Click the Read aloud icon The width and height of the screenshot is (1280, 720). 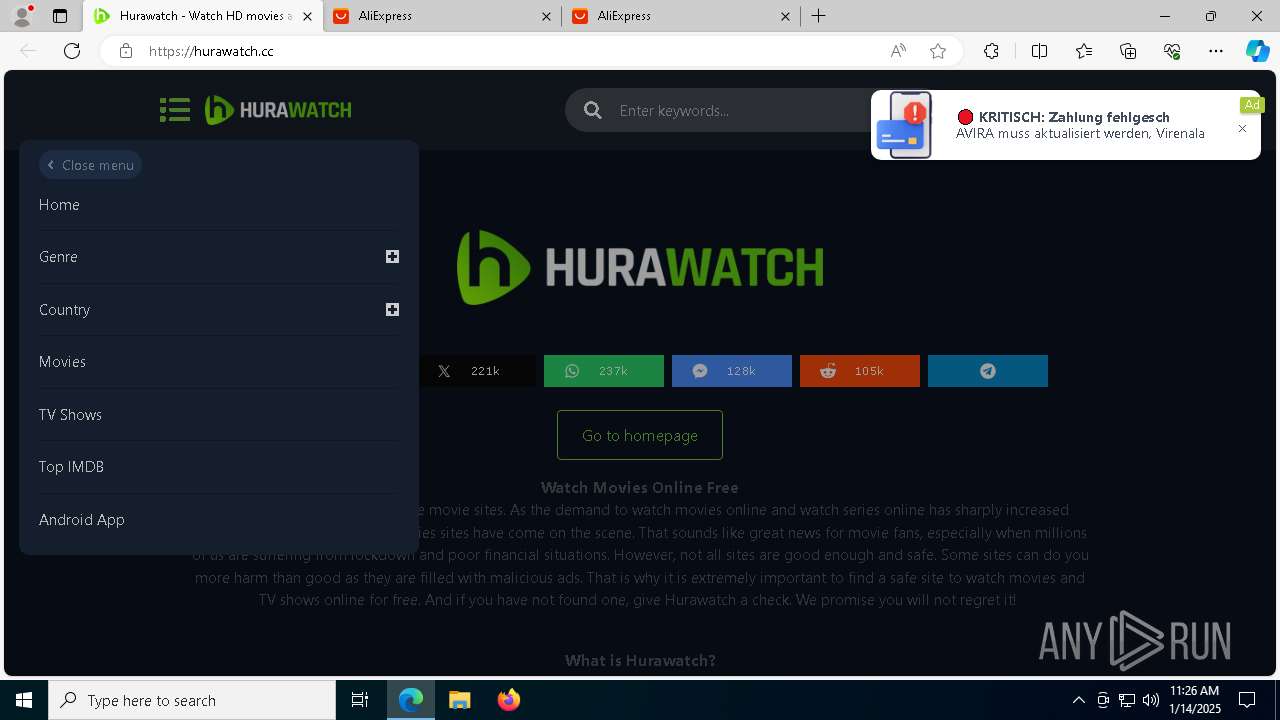click(898, 51)
